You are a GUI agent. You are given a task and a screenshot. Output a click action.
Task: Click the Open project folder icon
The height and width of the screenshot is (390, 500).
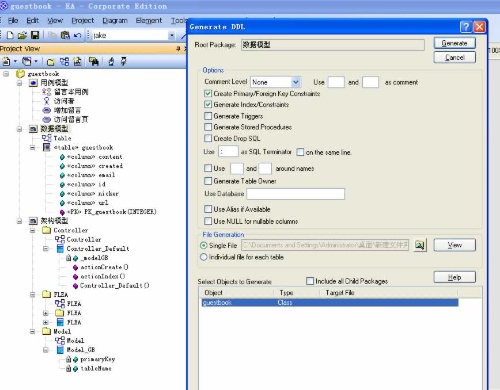[x=22, y=35]
